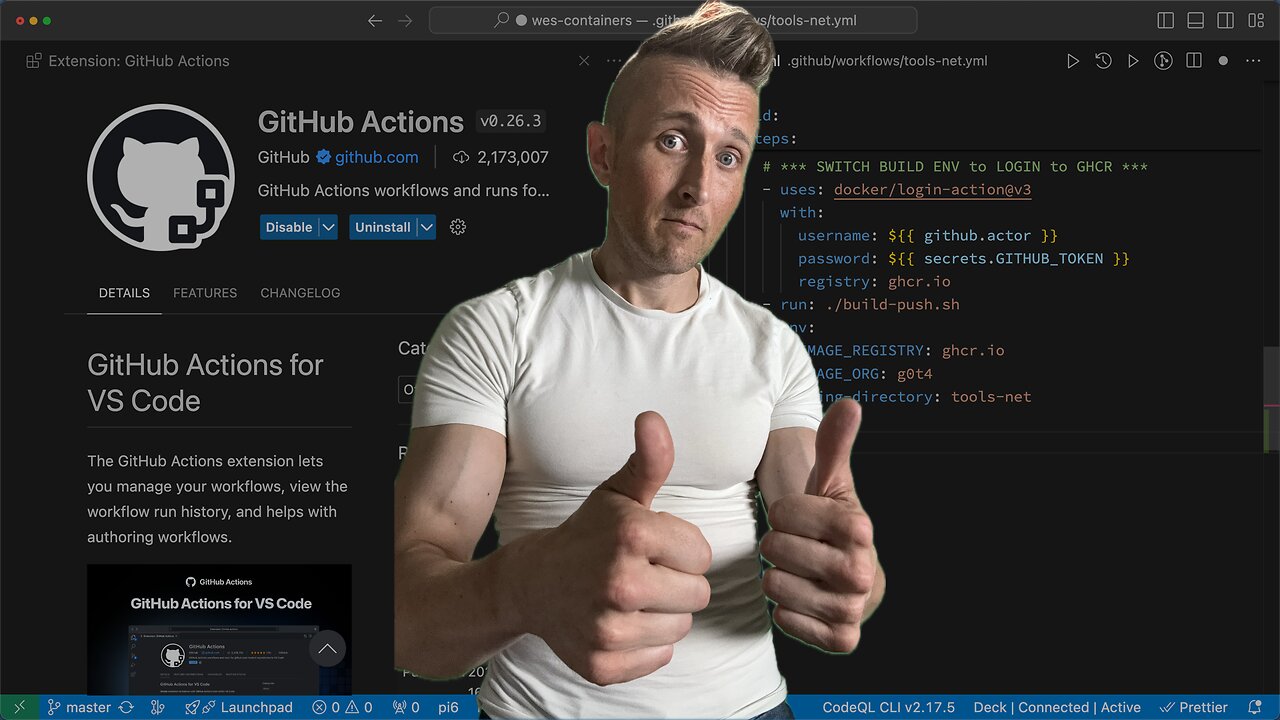The width and height of the screenshot is (1280, 720).
Task: Uninstall the GitHub Actions extension
Action: point(383,227)
